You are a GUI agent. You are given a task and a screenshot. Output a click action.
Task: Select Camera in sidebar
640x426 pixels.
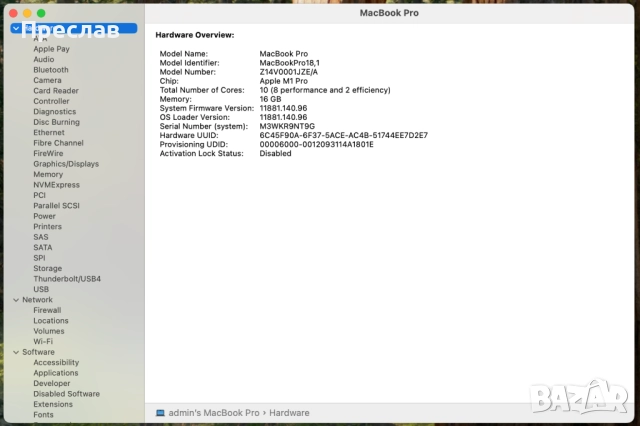[47, 80]
